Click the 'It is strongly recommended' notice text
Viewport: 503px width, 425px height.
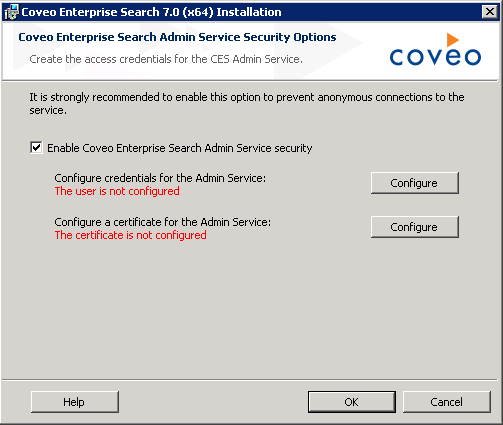click(247, 103)
